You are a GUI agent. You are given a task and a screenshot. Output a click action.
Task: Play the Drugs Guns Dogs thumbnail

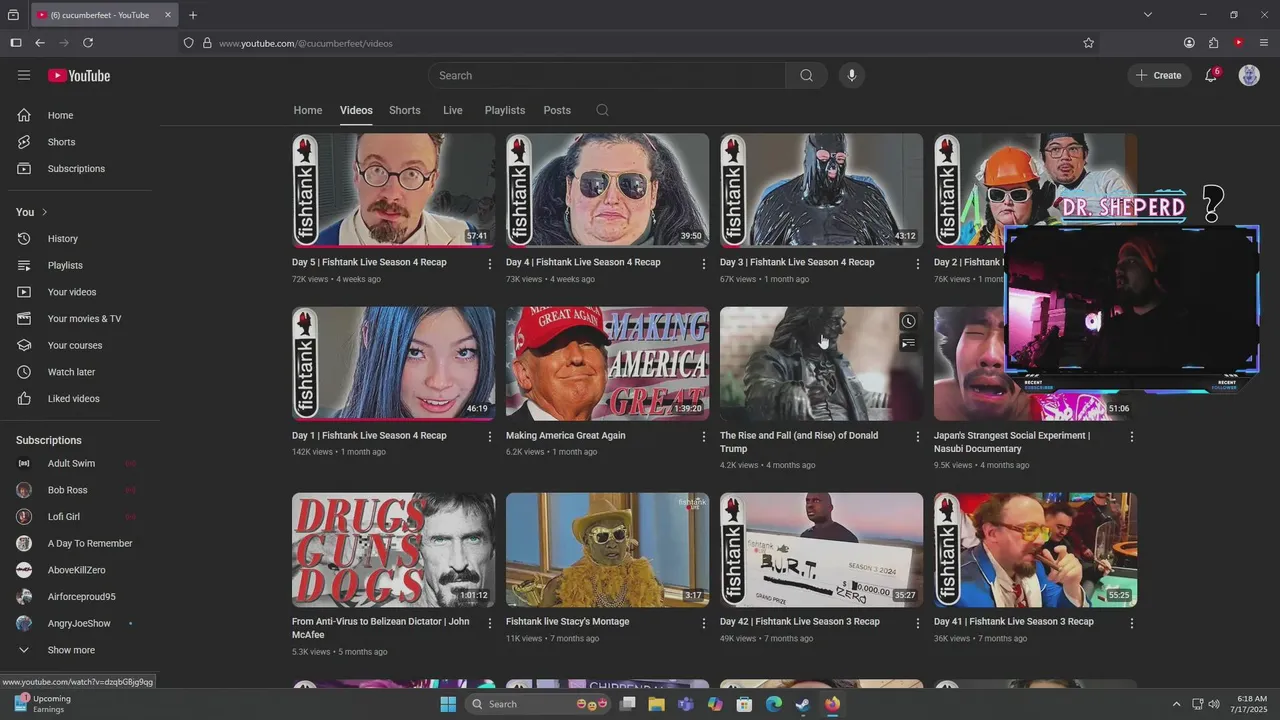click(393, 550)
